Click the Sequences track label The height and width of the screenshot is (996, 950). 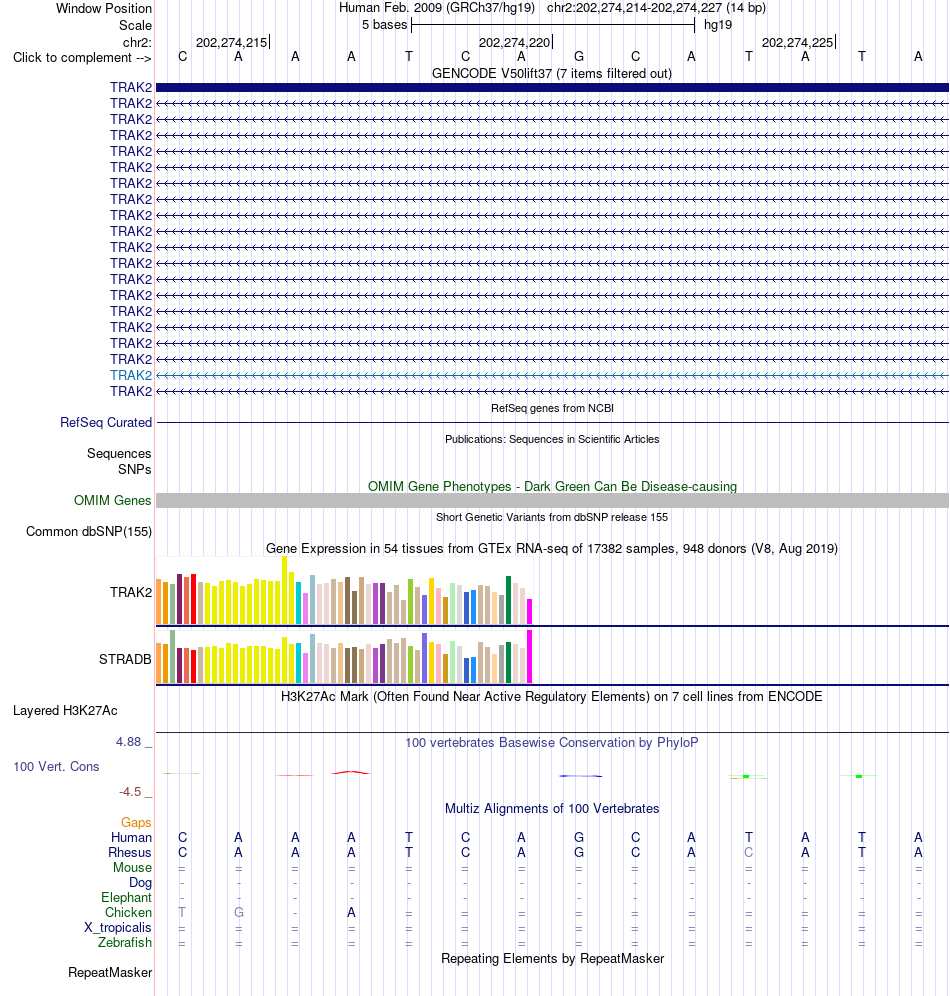coord(119,454)
